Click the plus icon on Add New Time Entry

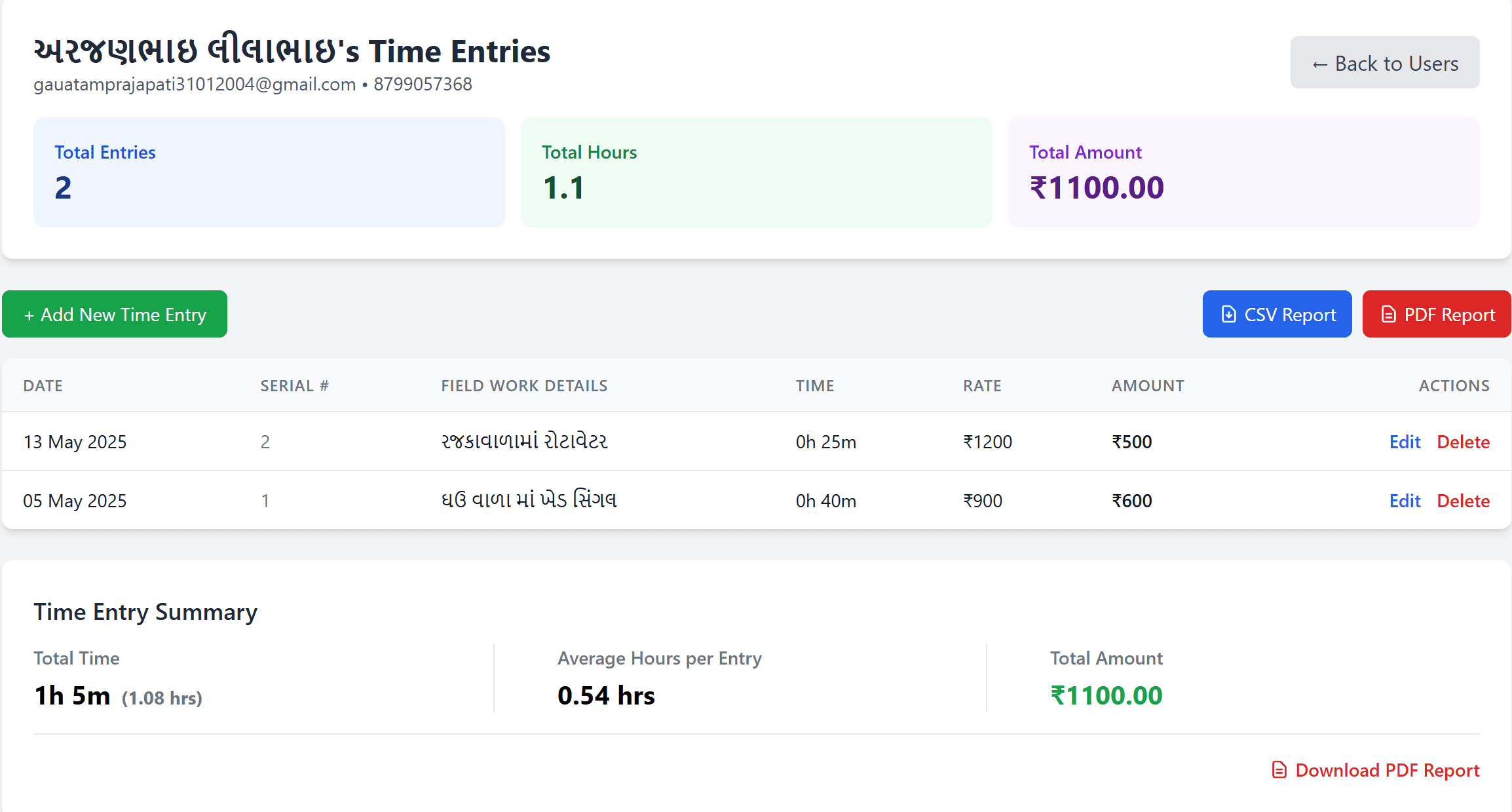[29, 315]
